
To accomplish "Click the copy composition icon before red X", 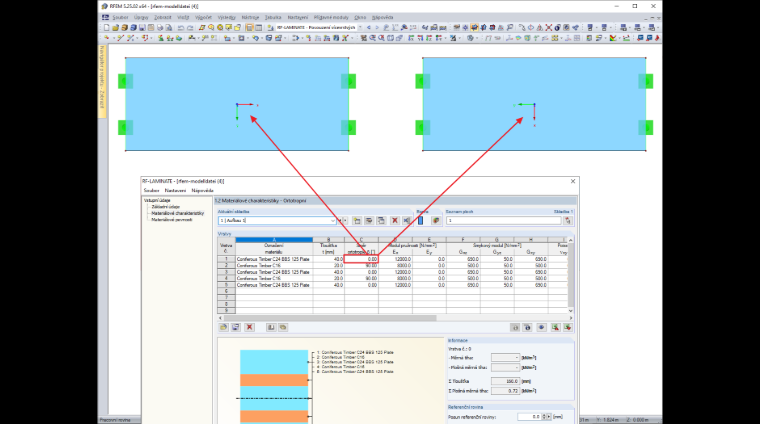I will (381, 220).
